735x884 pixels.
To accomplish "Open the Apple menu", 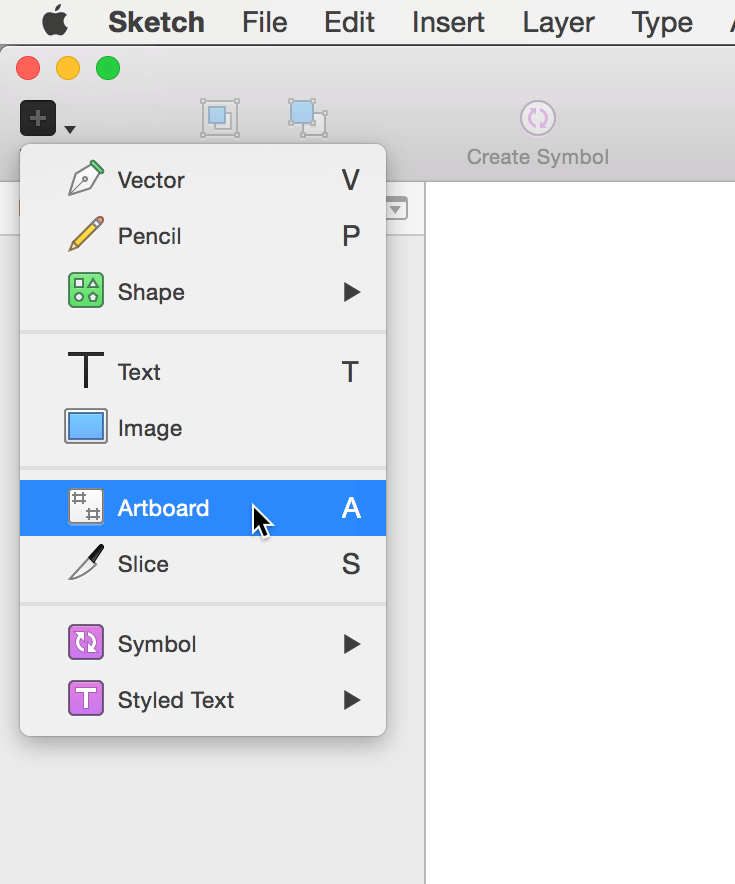I will (55, 21).
